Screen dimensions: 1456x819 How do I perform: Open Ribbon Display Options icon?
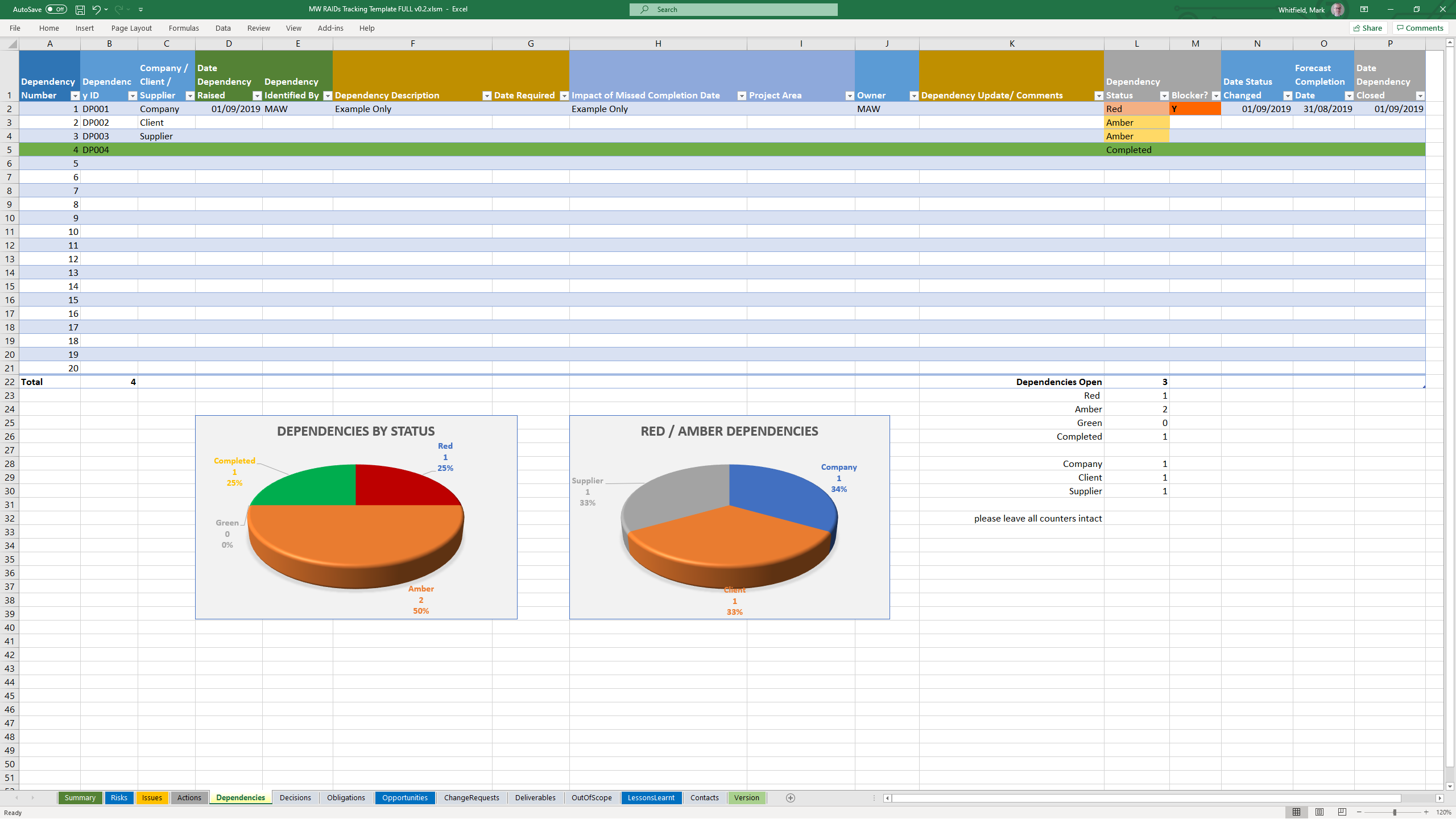1364,10
